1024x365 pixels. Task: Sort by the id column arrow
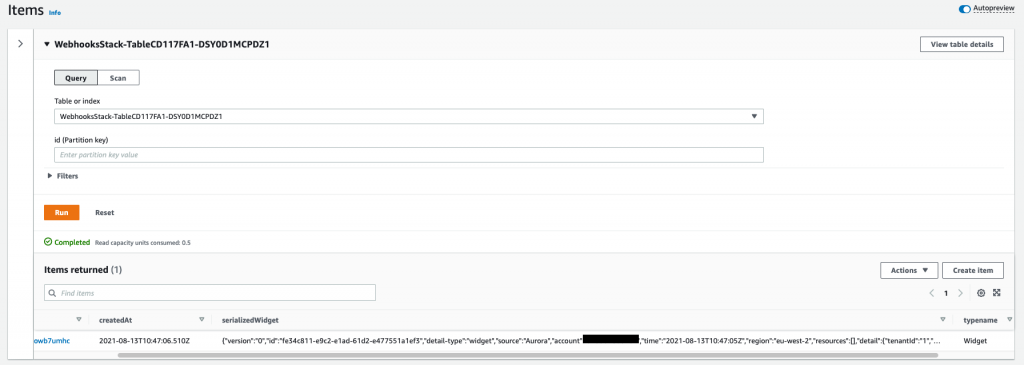[79, 320]
